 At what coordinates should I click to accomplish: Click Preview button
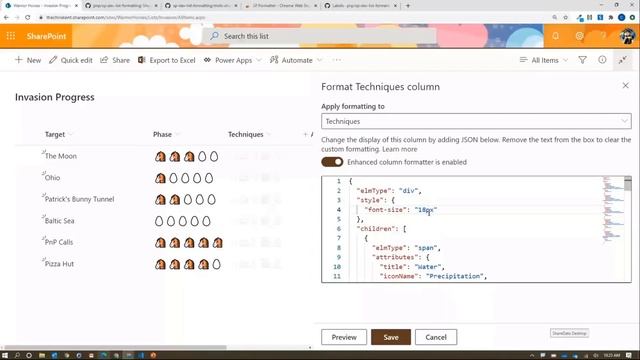344,337
